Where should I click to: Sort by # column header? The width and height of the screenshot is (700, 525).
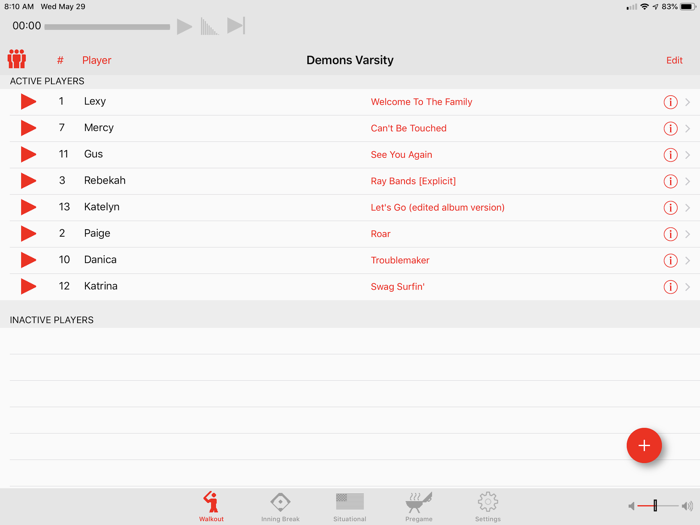[60, 60]
